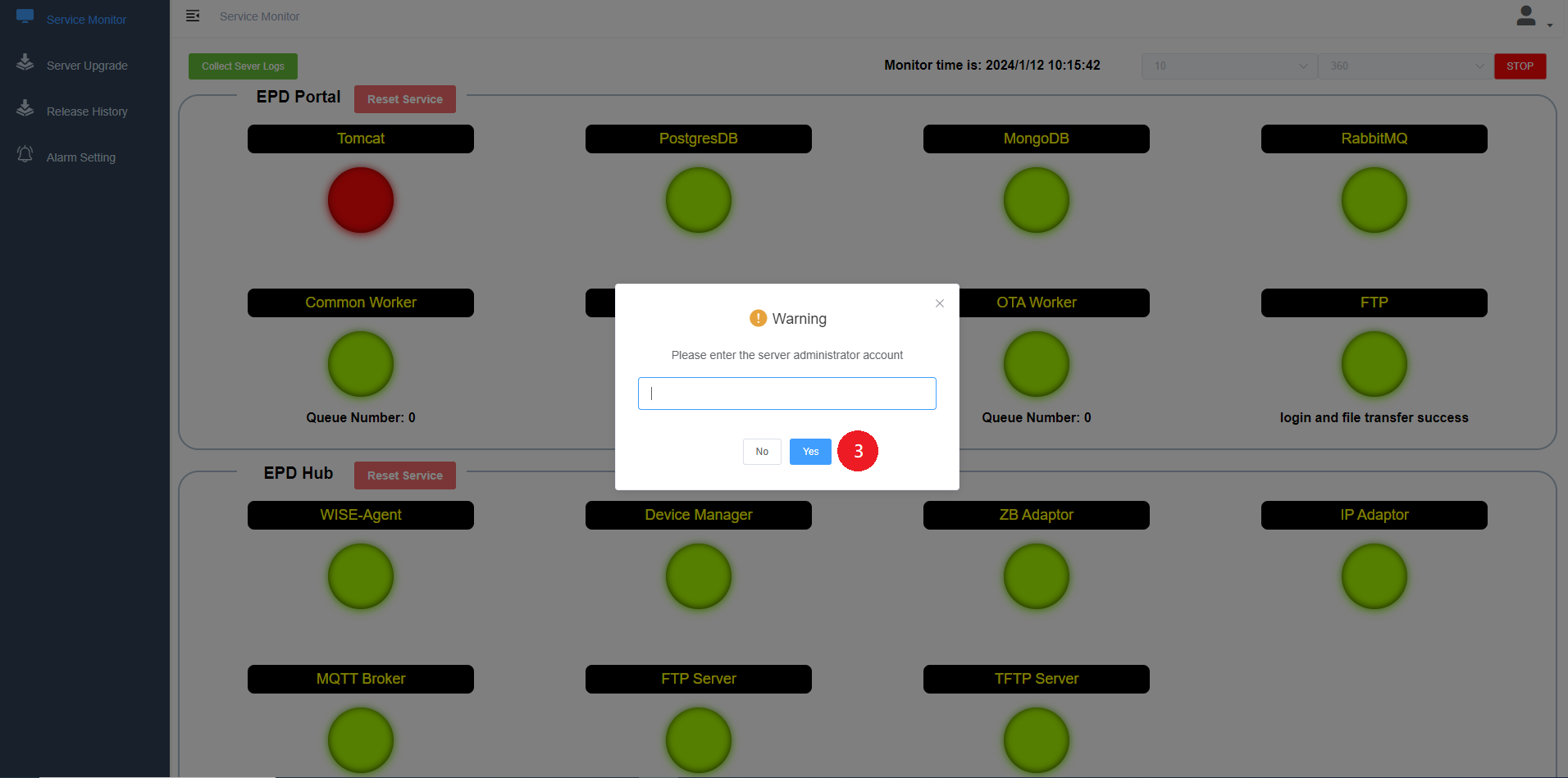The height and width of the screenshot is (778, 1568).
Task: Click the Release History icon in sidebar
Action: [25, 108]
